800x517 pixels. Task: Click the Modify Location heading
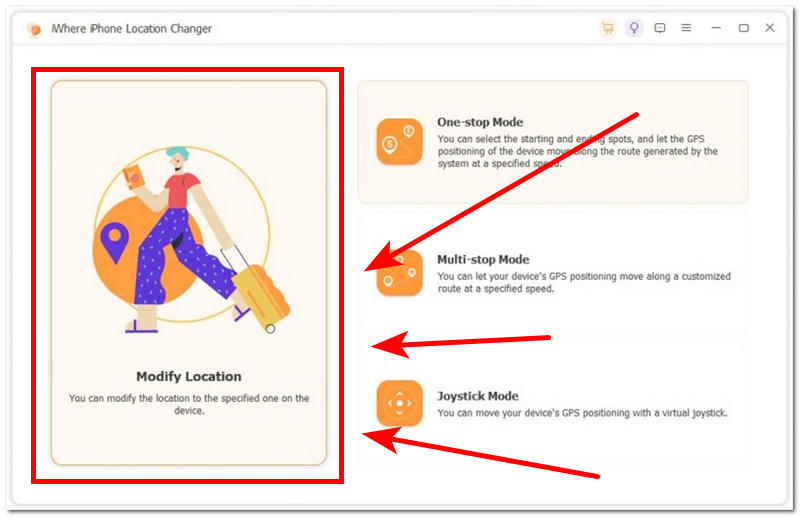pos(189,377)
